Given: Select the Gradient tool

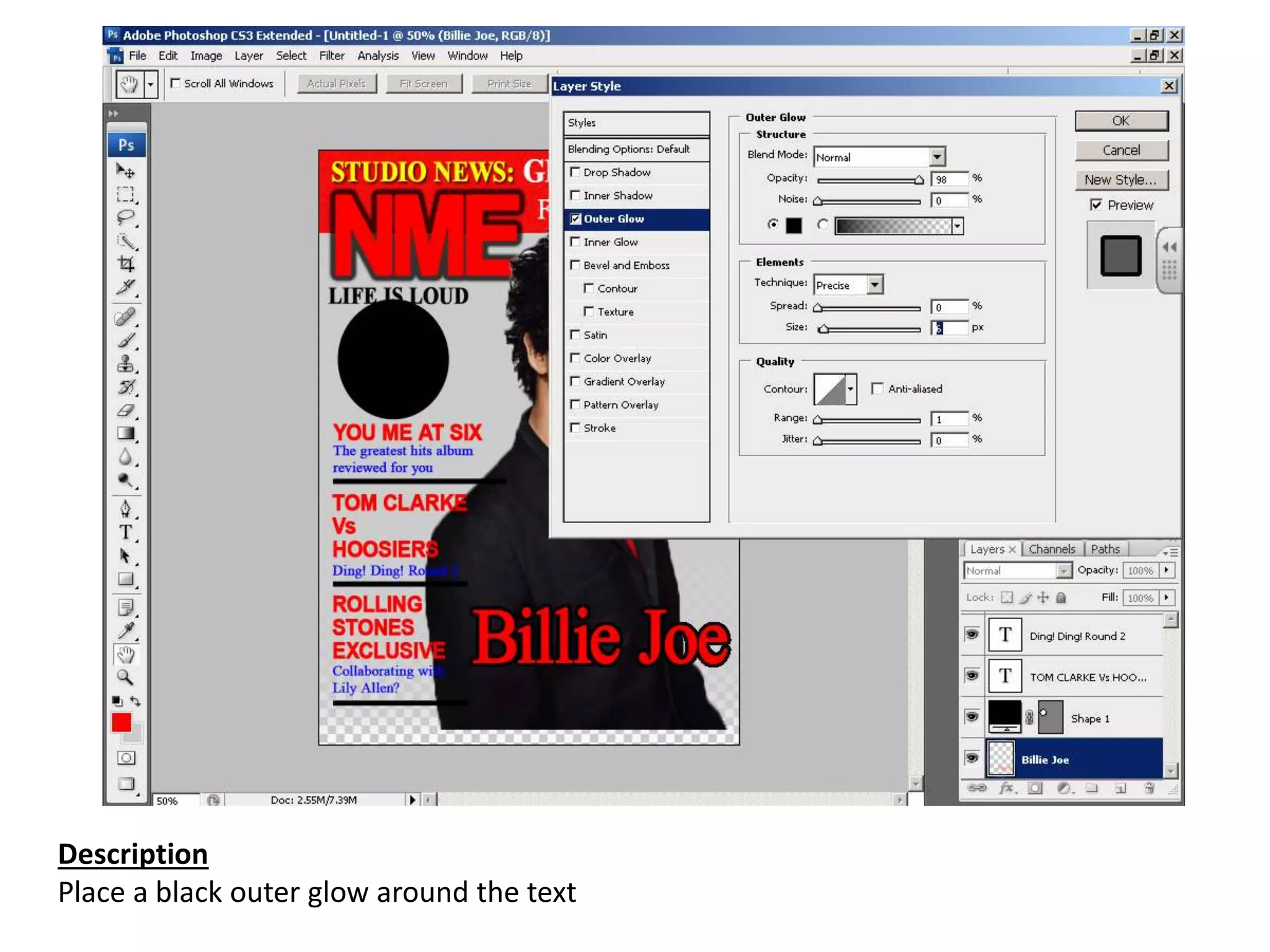Looking at the screenshot, I should 126,434.
